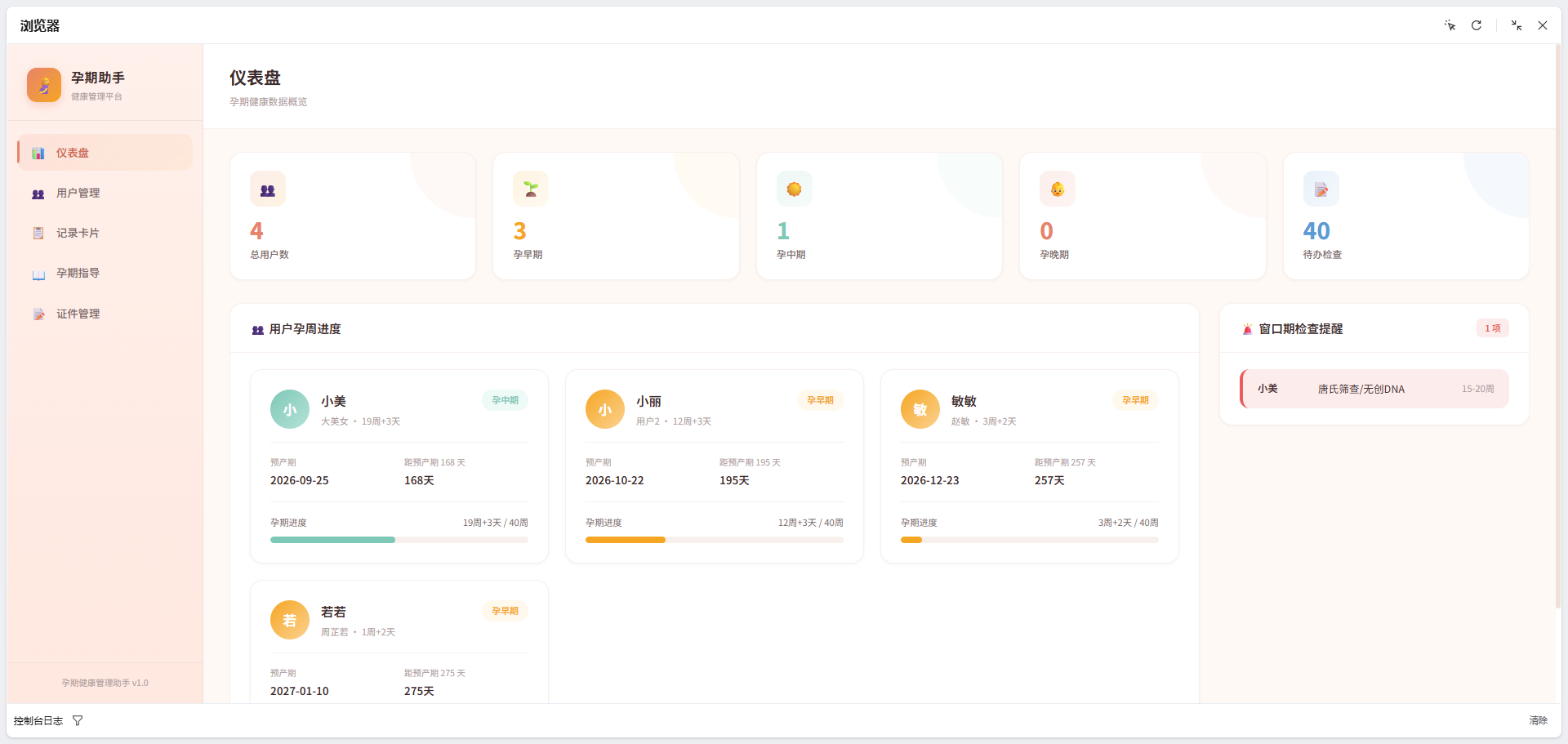Click the 孕晚期 baby icon
1568x744 pixels.
1057,189
